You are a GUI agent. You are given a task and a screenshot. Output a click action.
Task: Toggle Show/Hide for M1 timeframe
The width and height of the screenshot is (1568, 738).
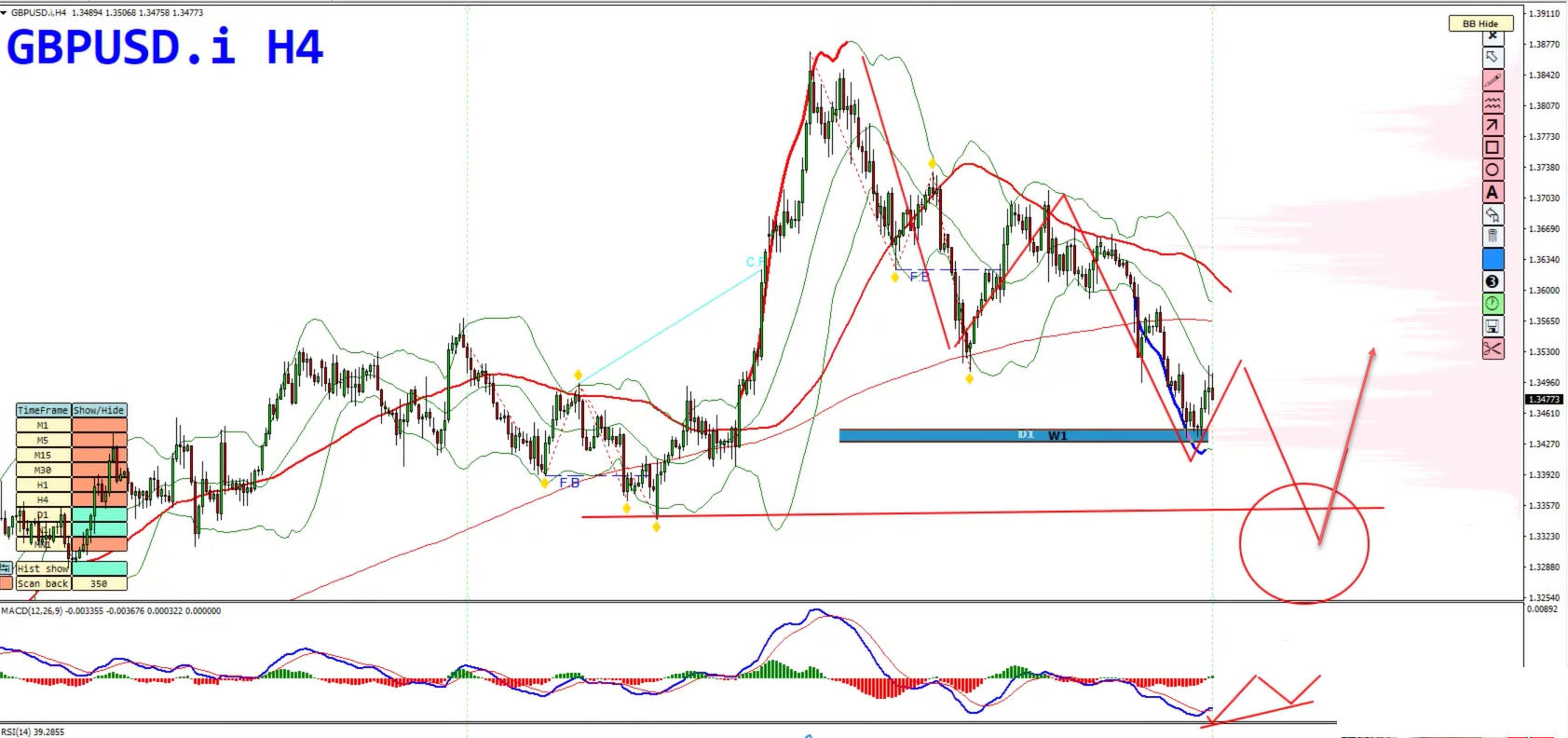[99, 425]
